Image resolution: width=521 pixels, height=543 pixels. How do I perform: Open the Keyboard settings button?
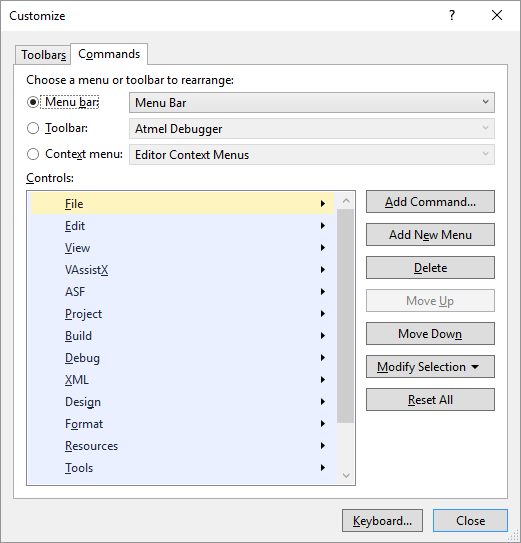click(382, 520)
